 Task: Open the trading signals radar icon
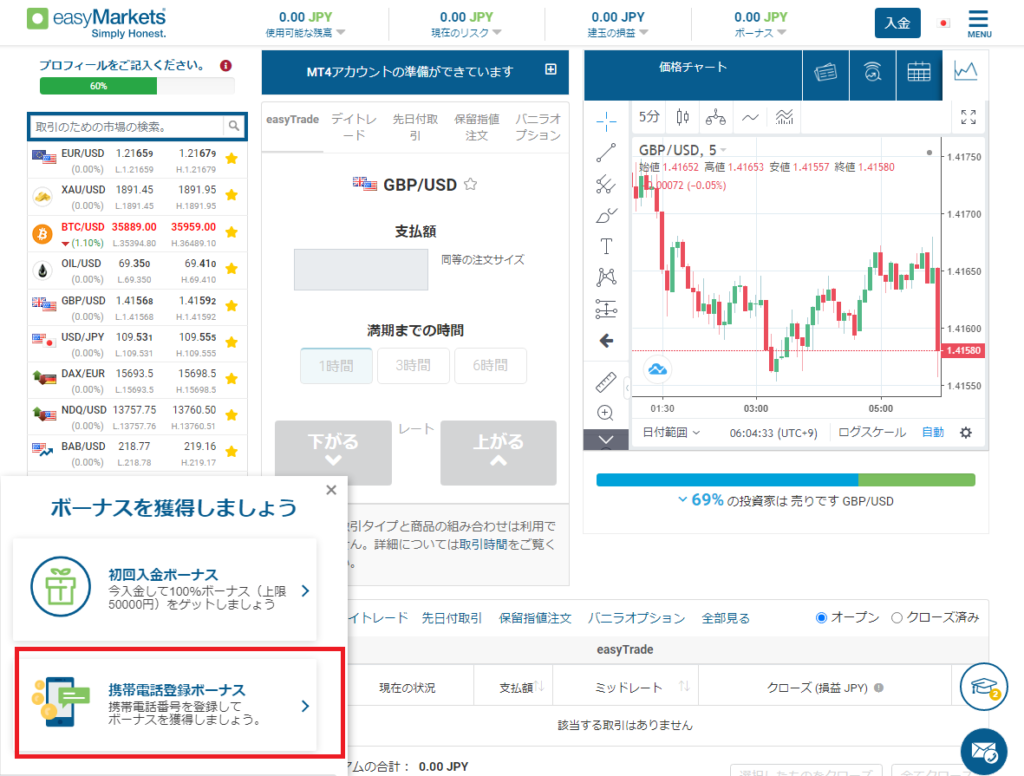pos(872,72)
